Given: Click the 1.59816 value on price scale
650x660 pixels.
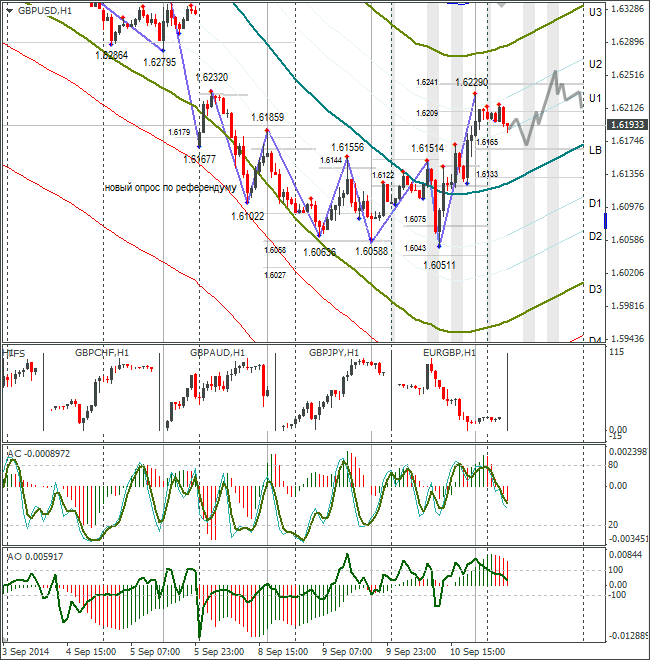Looking at the screenshot, I should [x=628, y=306].
